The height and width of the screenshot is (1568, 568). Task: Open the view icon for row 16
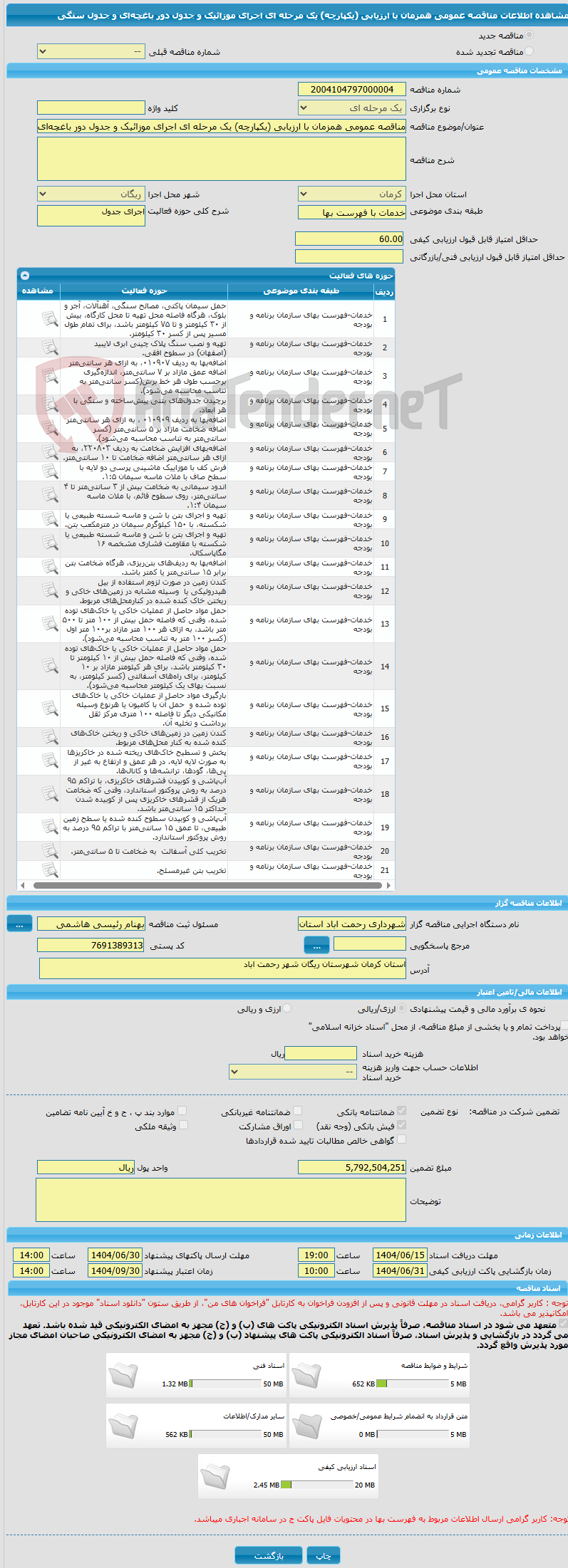pos(50,737)
